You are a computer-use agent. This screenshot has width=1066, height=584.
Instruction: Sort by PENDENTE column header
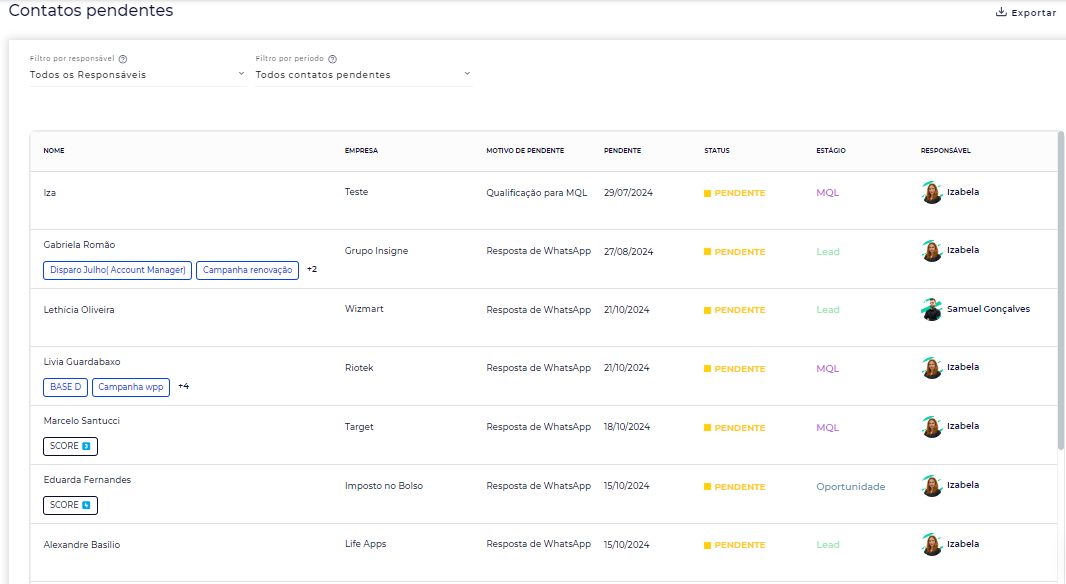click(622, 150)
